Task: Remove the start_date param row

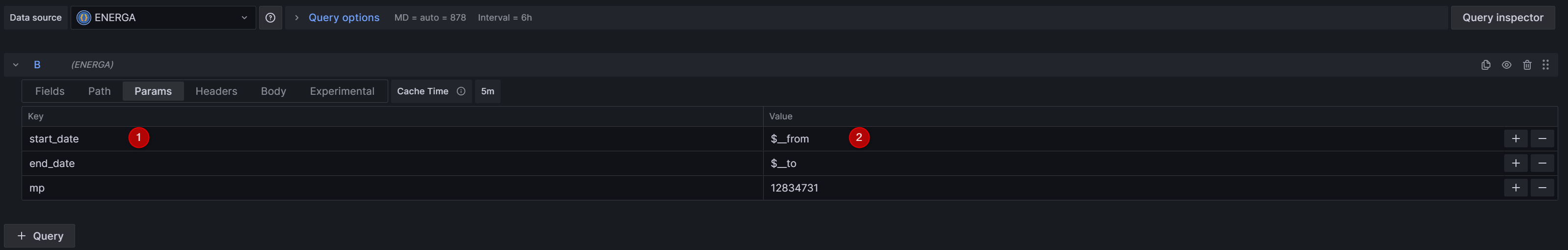Action: point(1542,139)
